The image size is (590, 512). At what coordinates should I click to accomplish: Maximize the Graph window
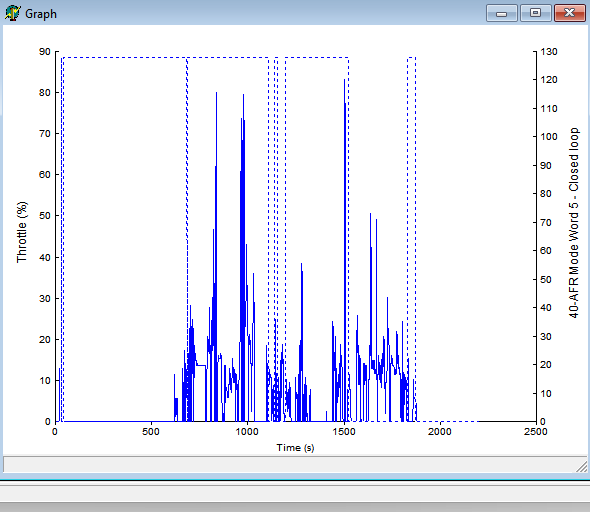tap(535, 14)
